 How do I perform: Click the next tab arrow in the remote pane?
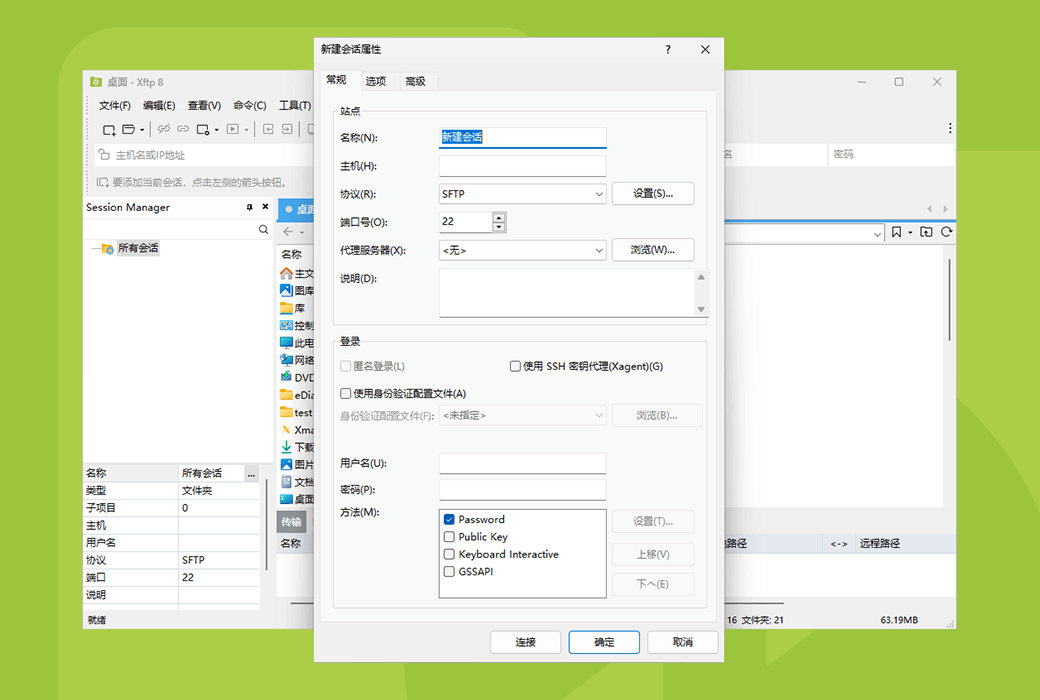pos(945,208)
